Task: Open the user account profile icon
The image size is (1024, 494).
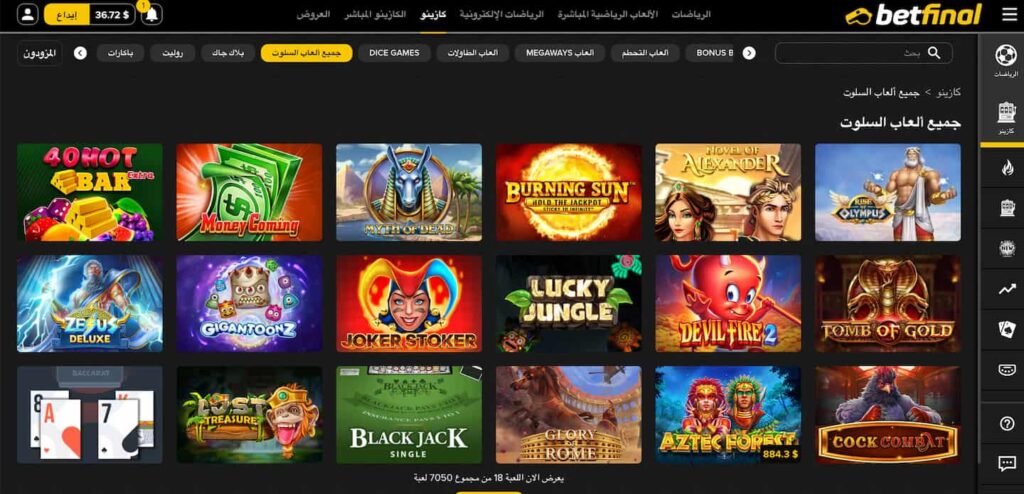Action: pyautogui.click(x=27, y=14)
